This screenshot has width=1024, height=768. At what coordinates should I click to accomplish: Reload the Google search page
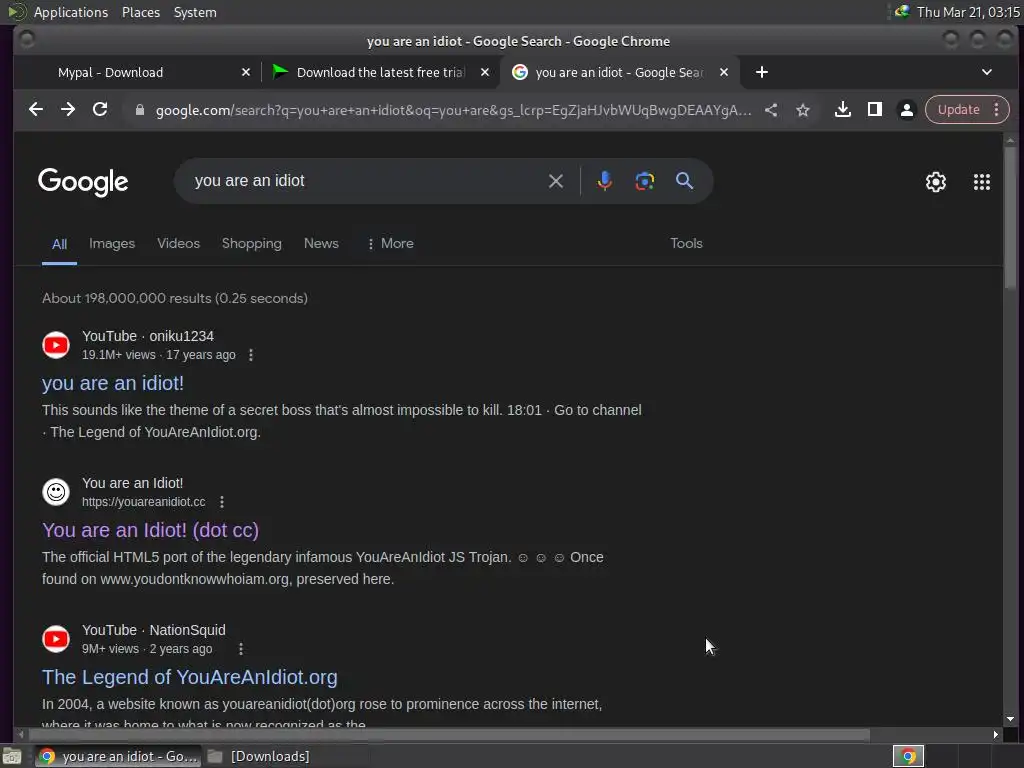pos(100,110)
